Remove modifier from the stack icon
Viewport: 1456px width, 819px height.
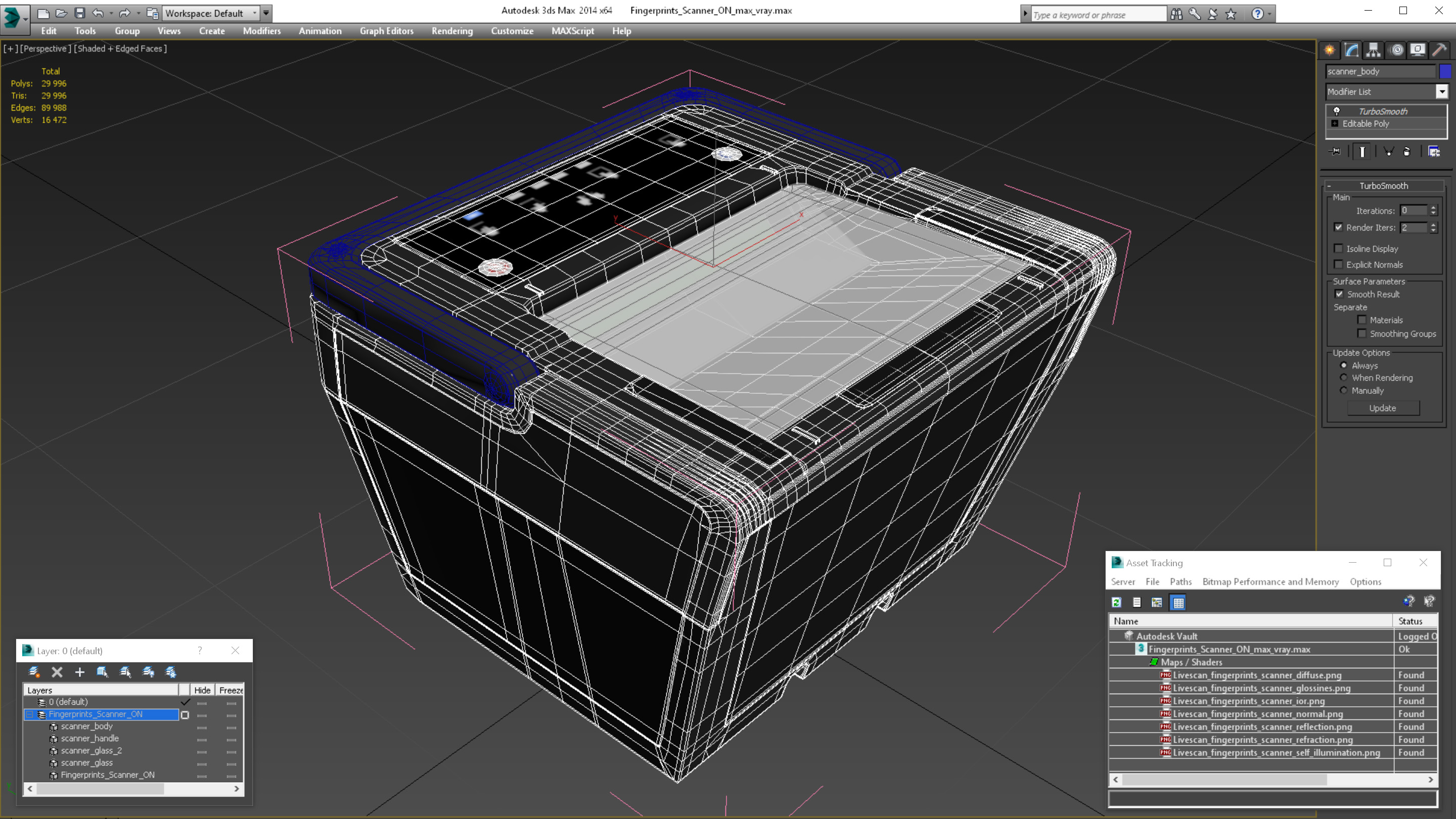(1407, 152)
